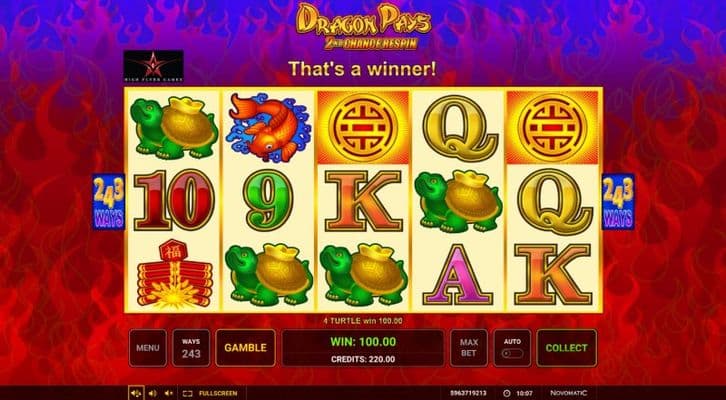Viewport: 726px width, 400px height.
Task: Toggle the AUTO spin switch
Action: (513, 354)
